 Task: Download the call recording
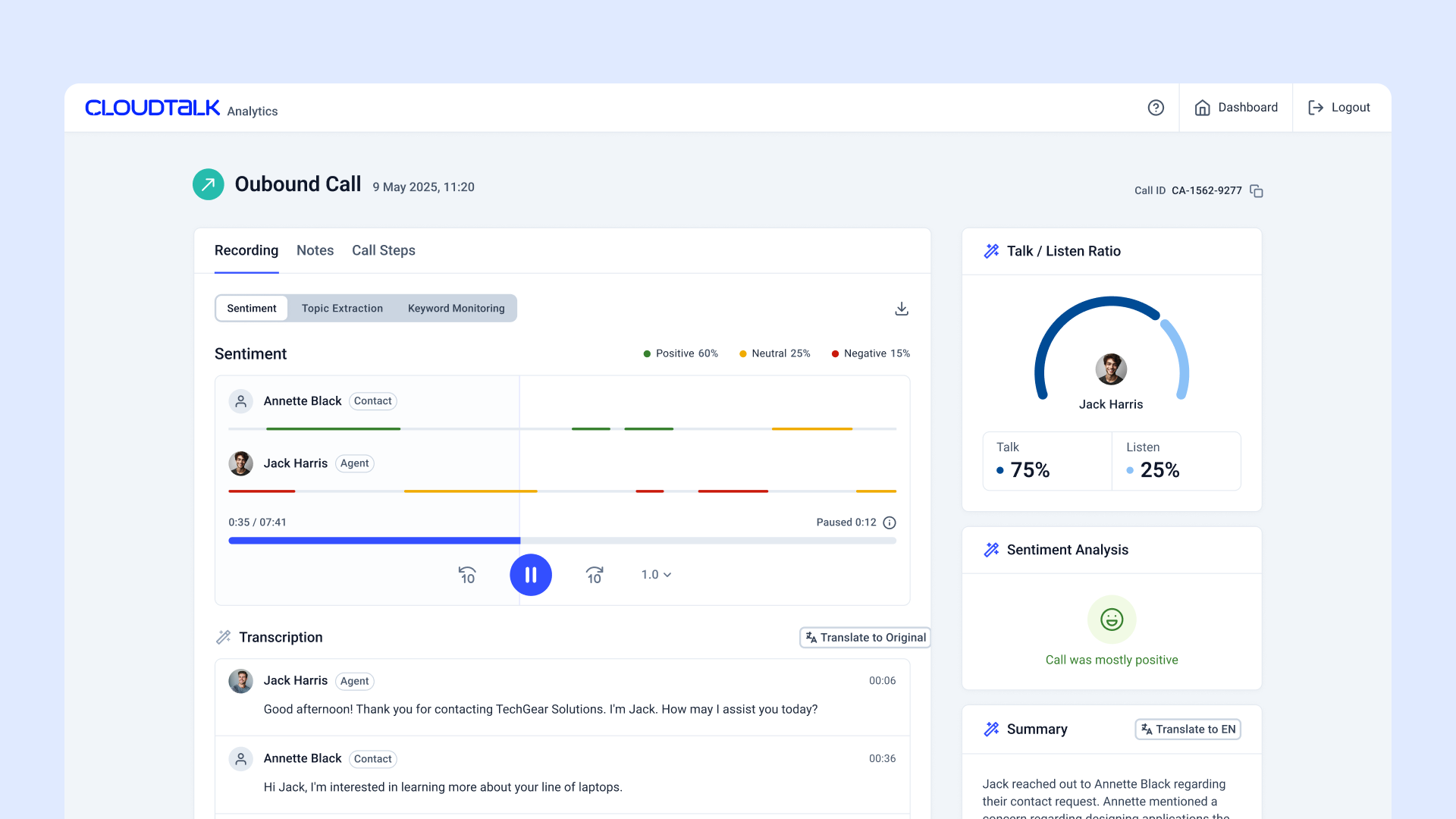coord(901,309)
